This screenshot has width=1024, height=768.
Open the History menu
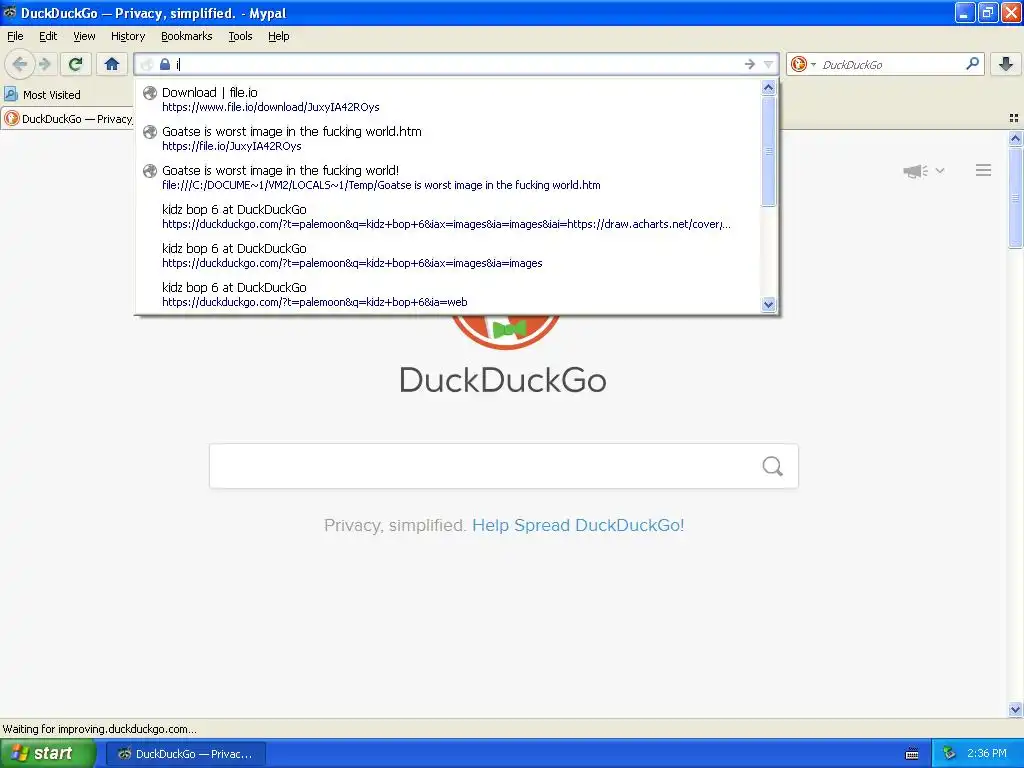pyautogui.click(x=127, y=36)
